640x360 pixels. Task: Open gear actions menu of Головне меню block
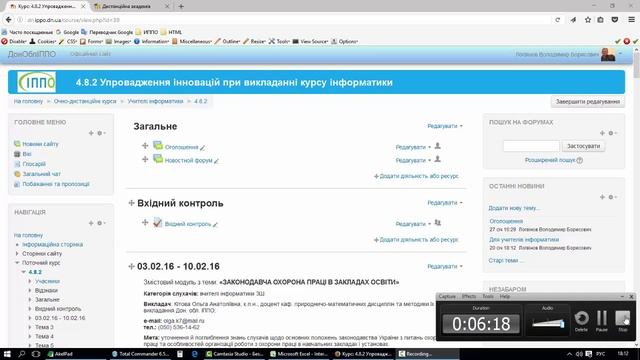(101, 133)
